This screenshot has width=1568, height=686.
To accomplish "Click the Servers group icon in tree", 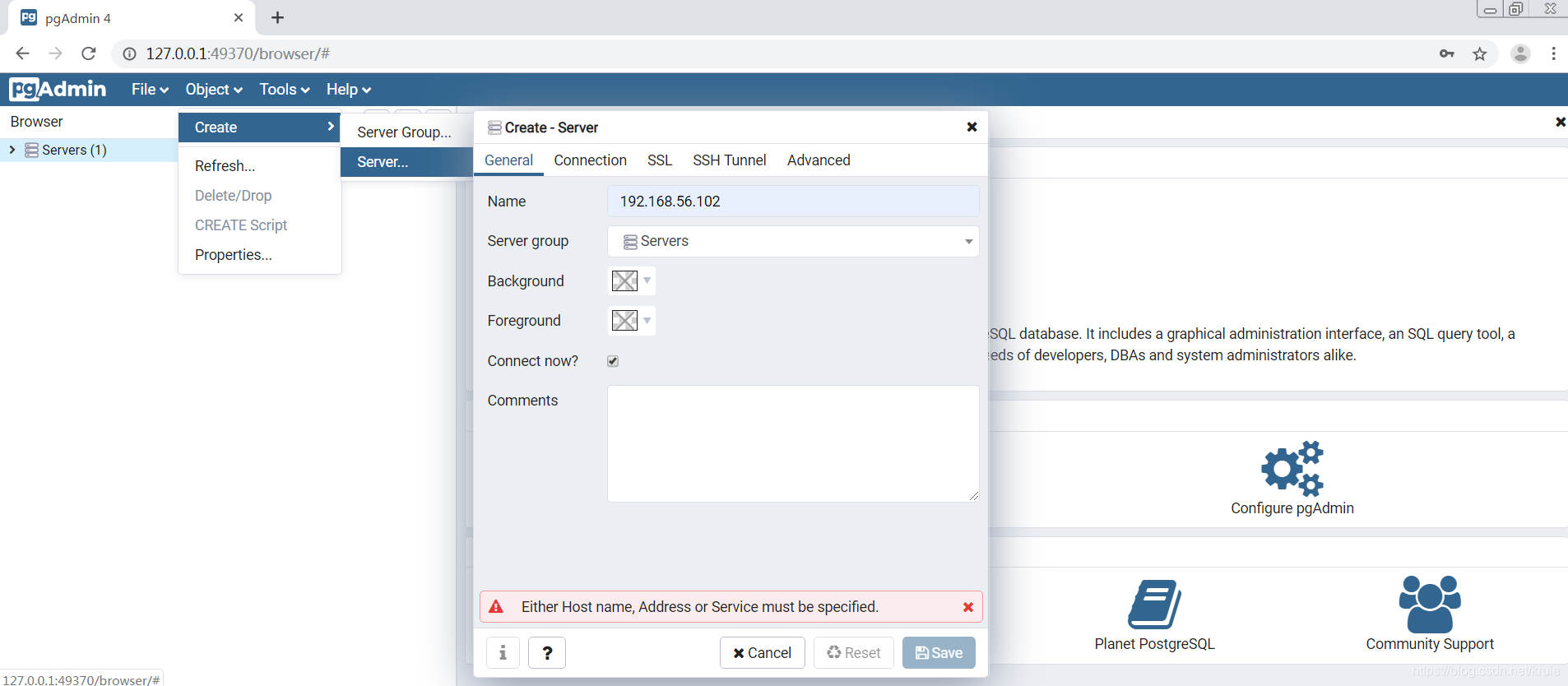I will [x=31, y=150].
